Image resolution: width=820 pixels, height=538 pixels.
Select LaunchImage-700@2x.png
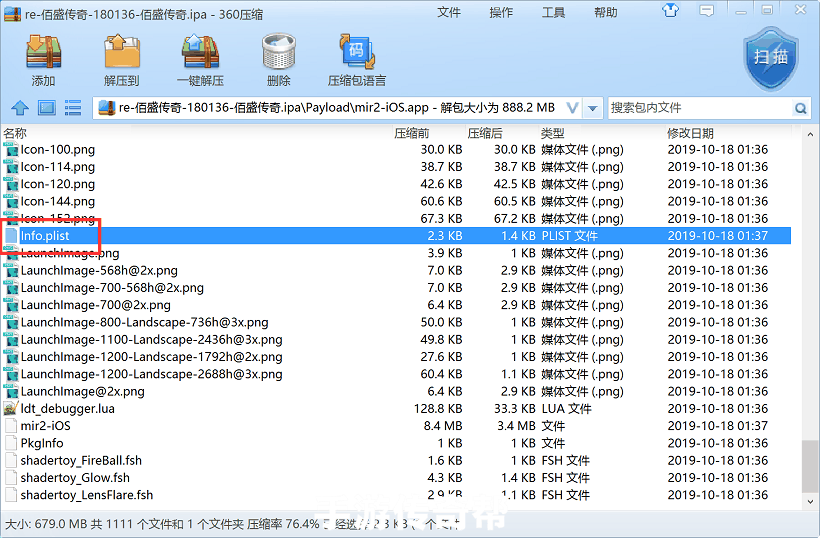[95, 305]
